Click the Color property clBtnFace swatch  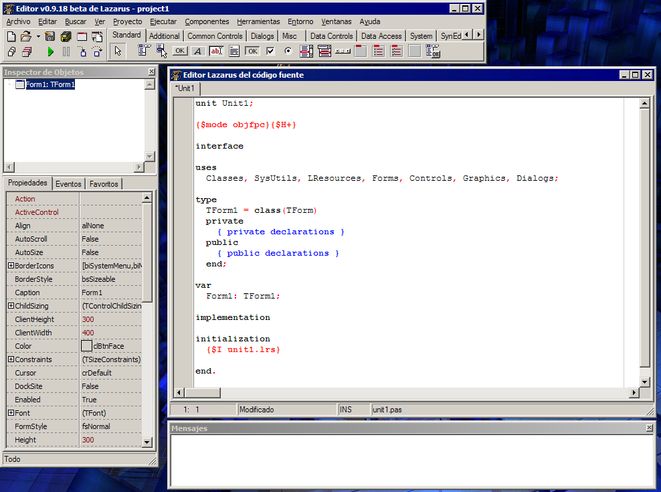click(x=86, y=346)
